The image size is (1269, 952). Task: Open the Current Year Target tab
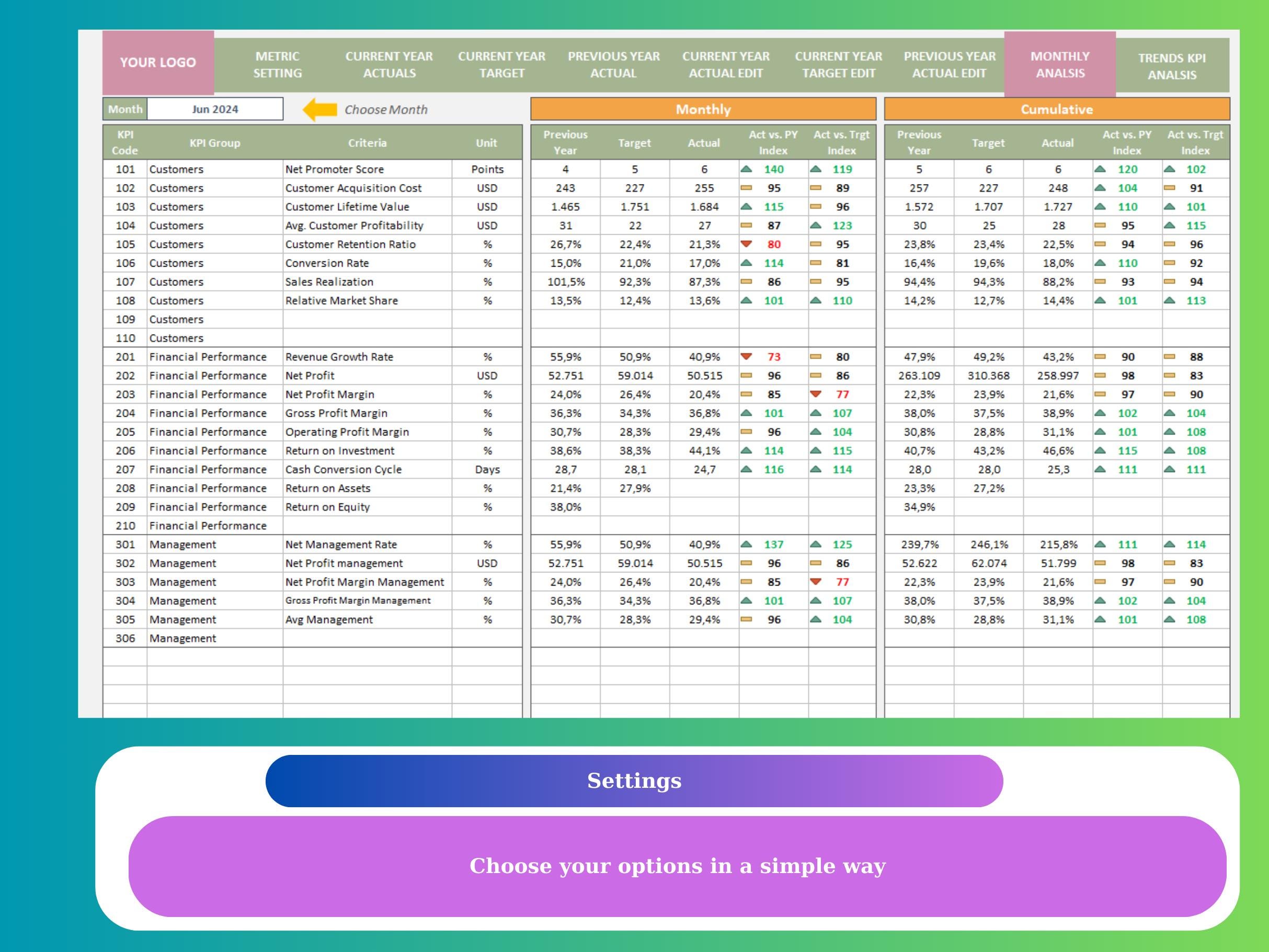pos(501,65)
